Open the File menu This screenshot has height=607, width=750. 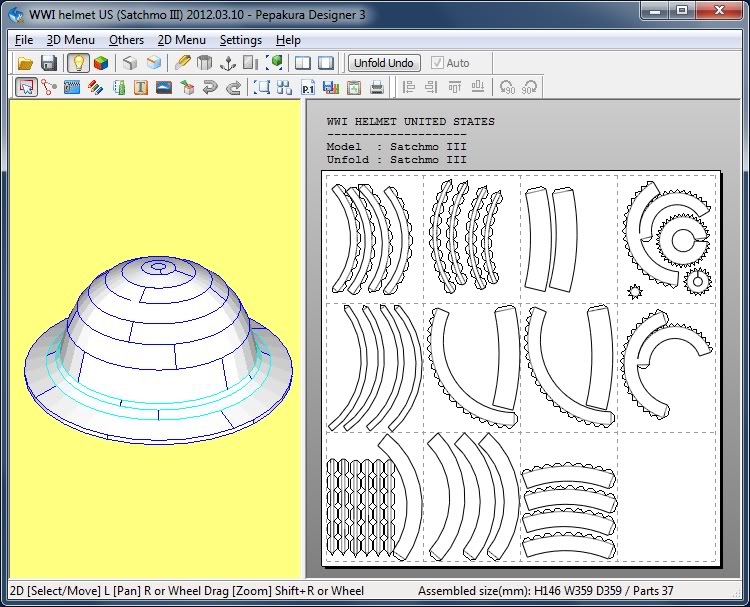[24, 40]
